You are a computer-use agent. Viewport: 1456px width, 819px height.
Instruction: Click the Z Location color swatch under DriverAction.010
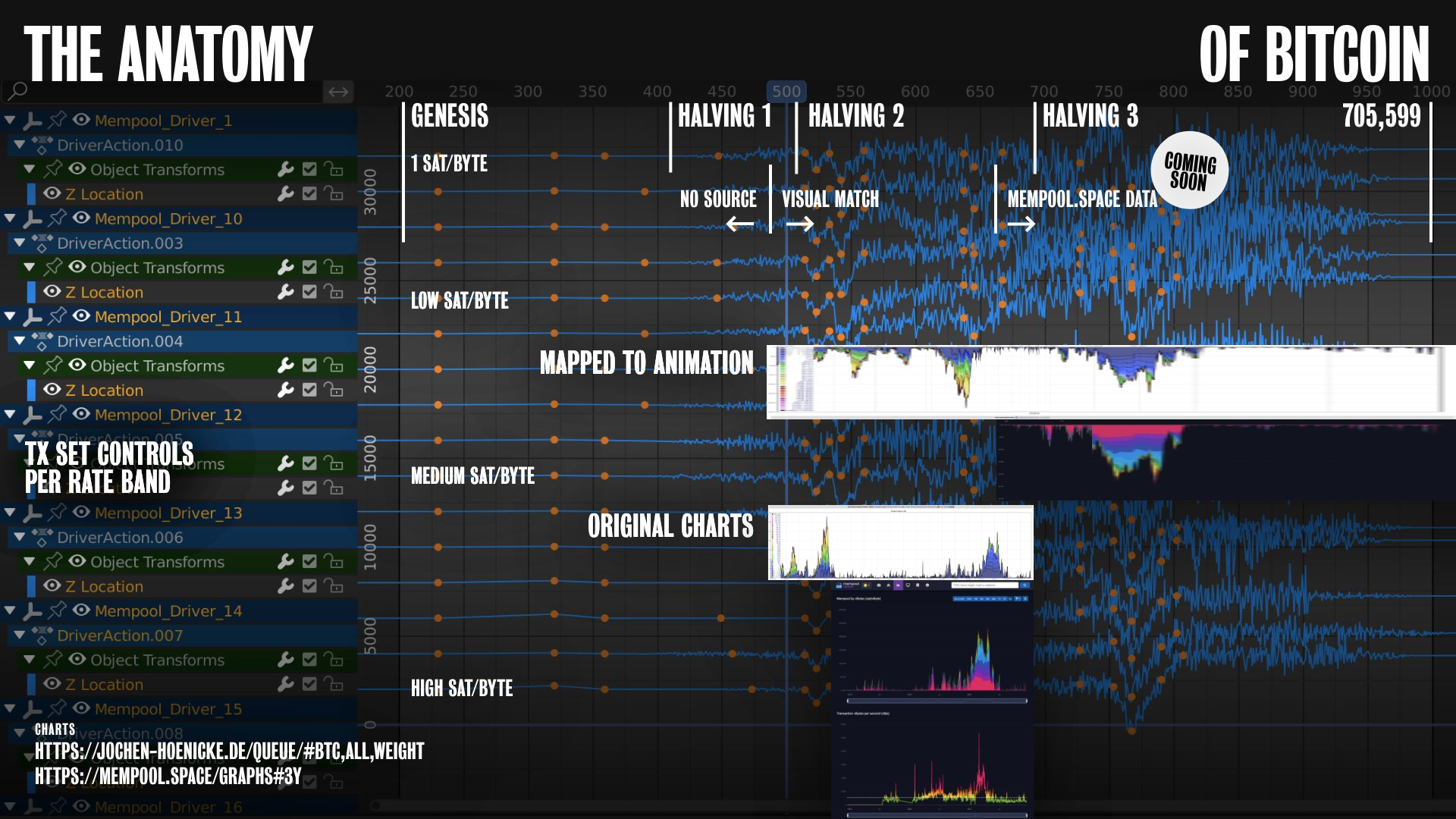click(31, 194)
